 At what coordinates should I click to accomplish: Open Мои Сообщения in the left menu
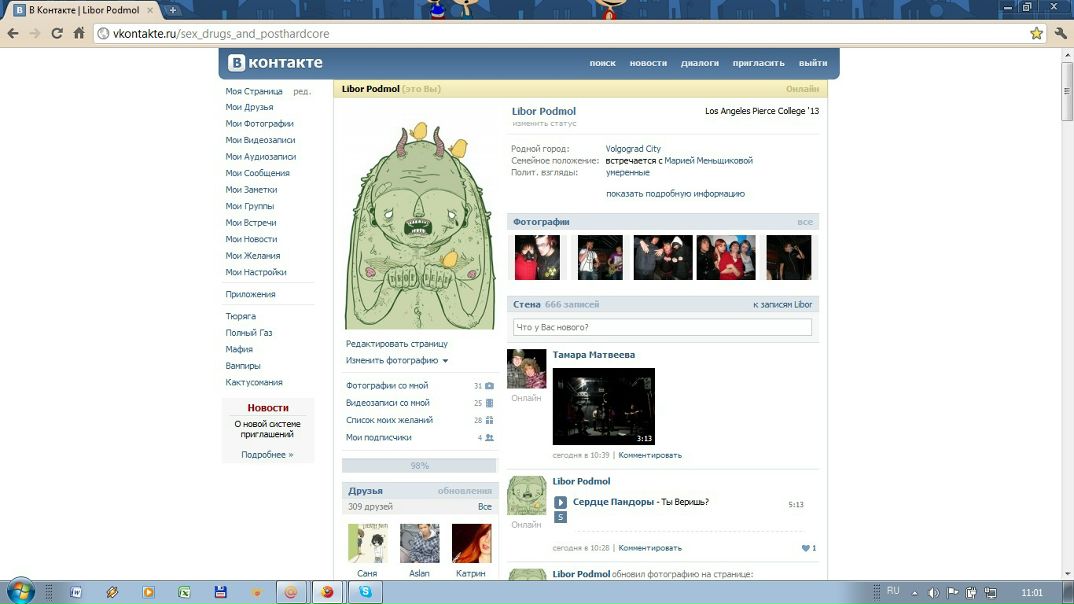click(257, 174)
